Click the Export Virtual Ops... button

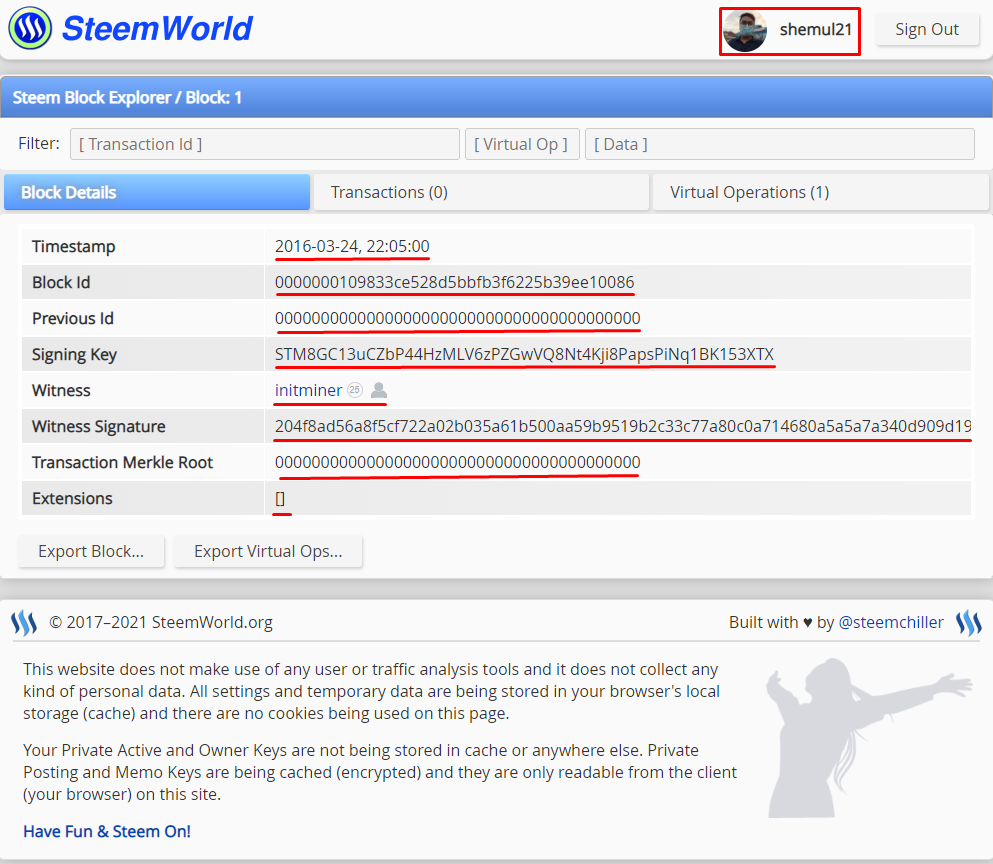click(268, 552)
